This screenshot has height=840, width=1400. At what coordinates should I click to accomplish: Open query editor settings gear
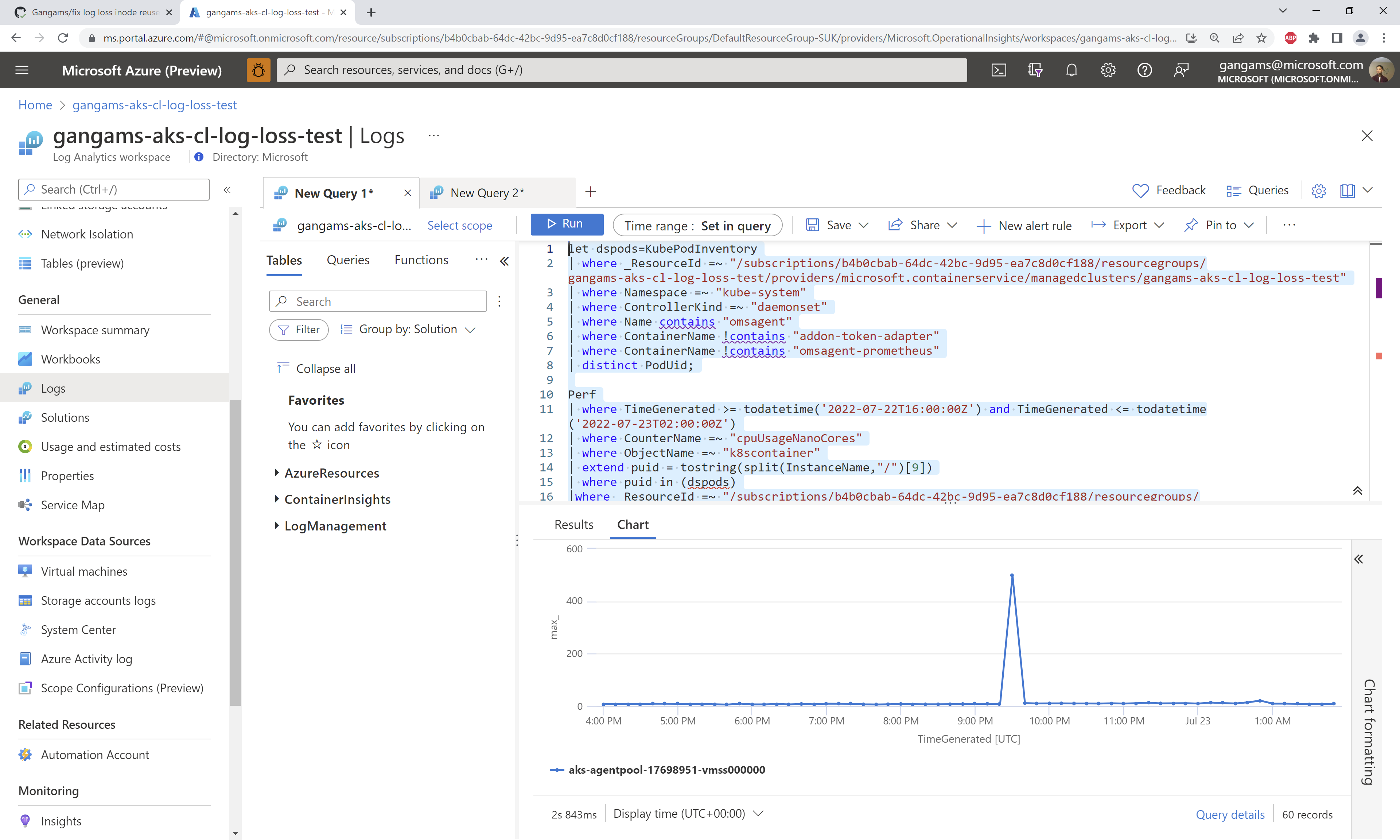[1318, 191]
